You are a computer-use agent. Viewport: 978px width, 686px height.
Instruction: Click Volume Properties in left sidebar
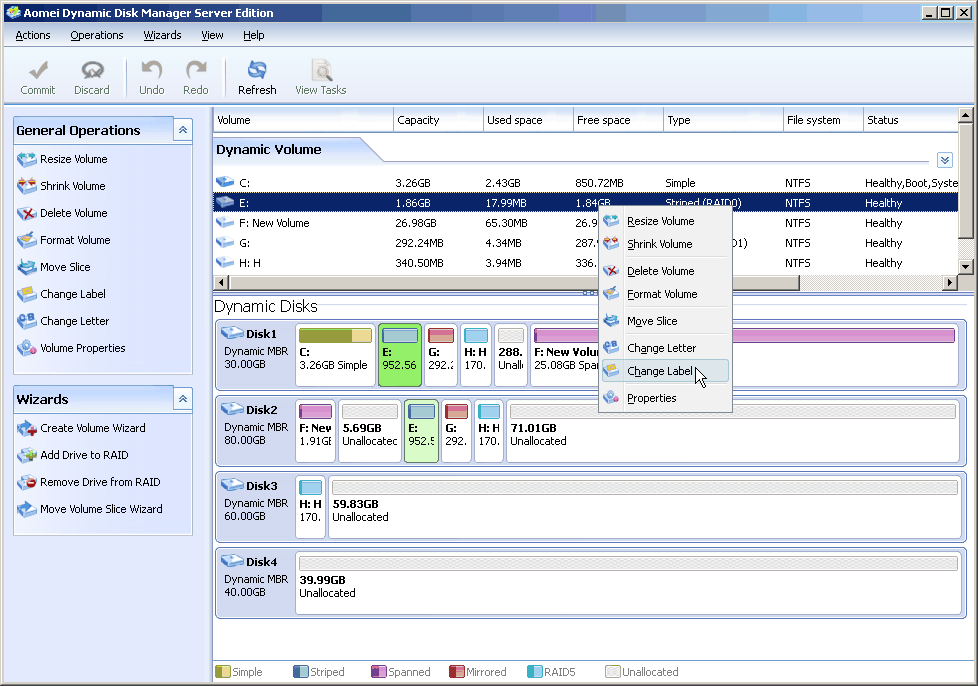(x=82, y=348)
